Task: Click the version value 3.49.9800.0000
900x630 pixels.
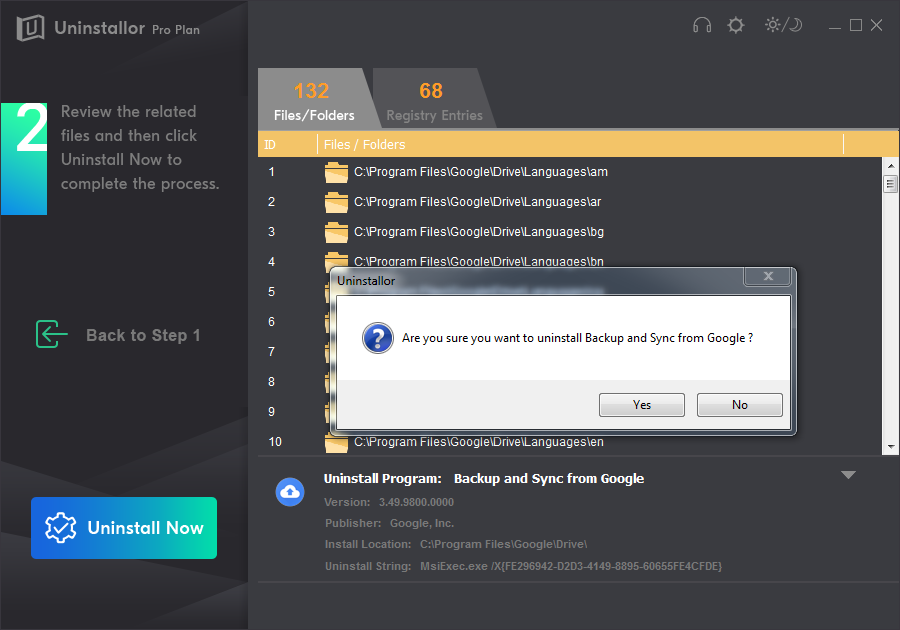Action: coord(416,503)
